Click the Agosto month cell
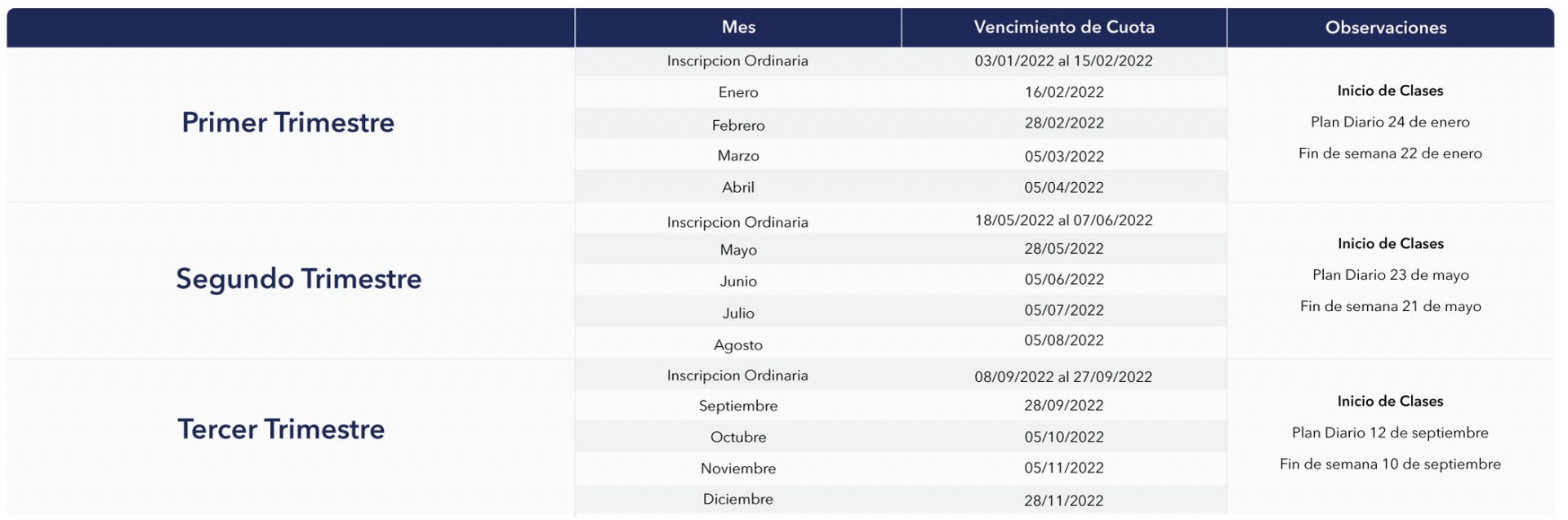The height and width of the screenshot is (520, 1568). (738, 344)
